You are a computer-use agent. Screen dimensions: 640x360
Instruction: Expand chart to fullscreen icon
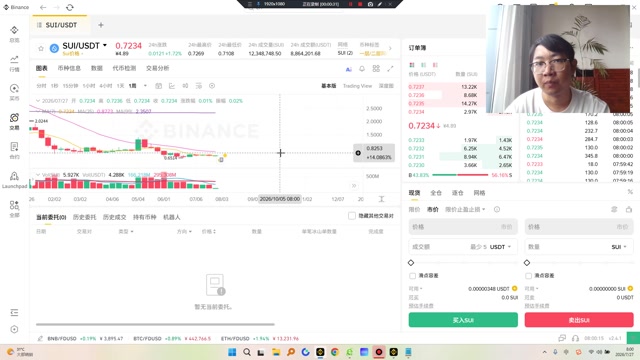[390, 69]
